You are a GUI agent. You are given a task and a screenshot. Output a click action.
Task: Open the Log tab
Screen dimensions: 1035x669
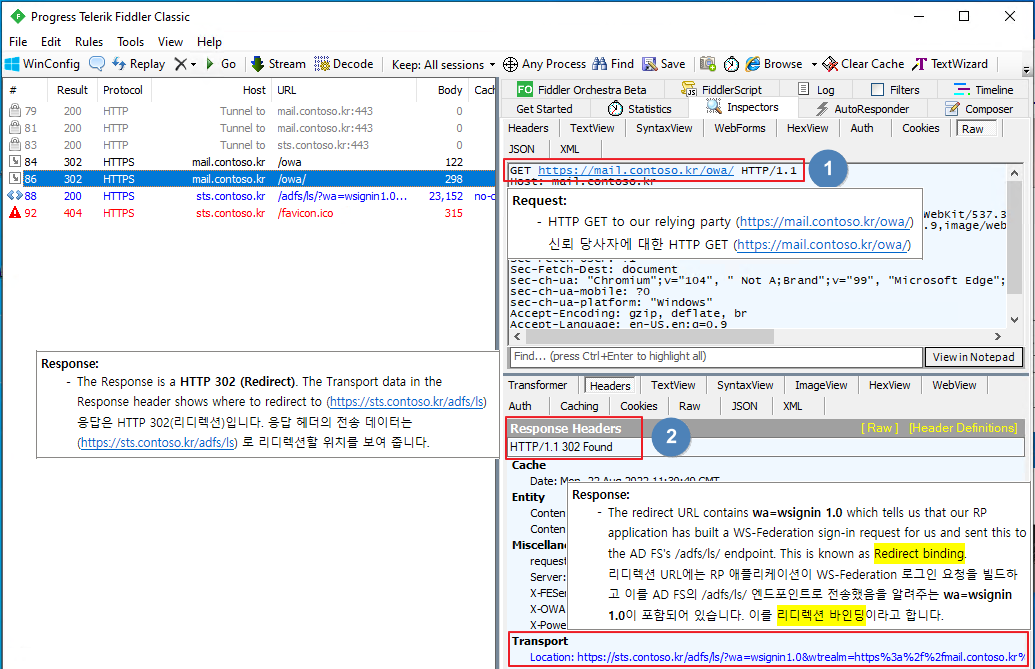pos(817,90)
